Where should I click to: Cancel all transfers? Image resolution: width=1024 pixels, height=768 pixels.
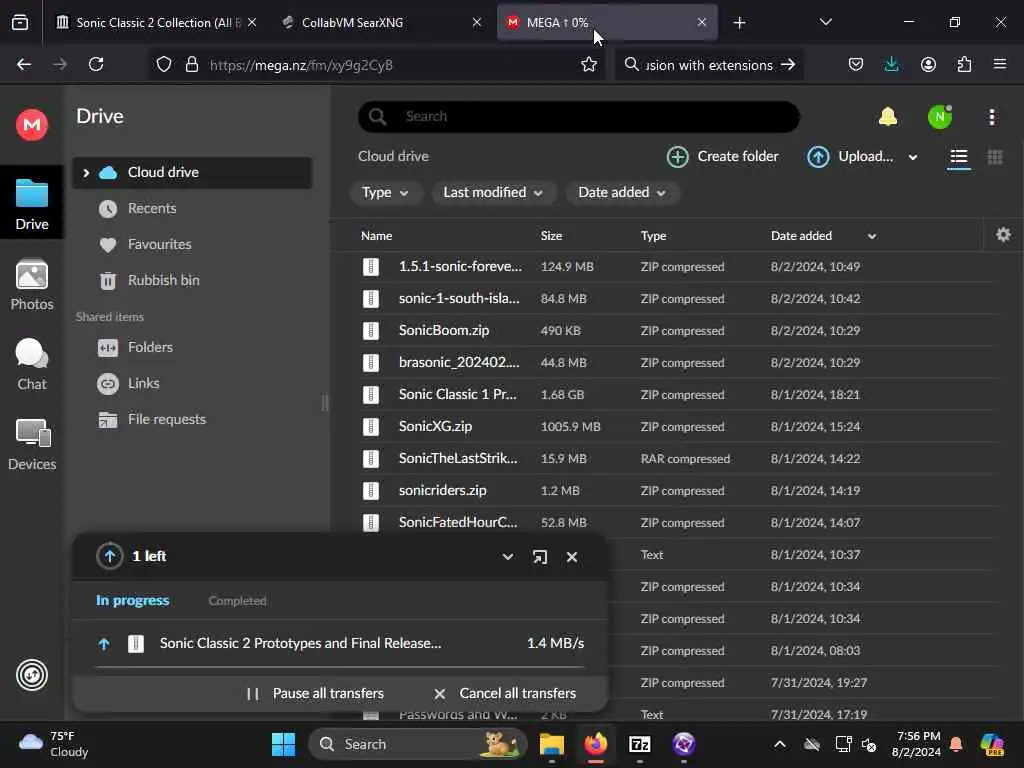click(x=505, y=694)
